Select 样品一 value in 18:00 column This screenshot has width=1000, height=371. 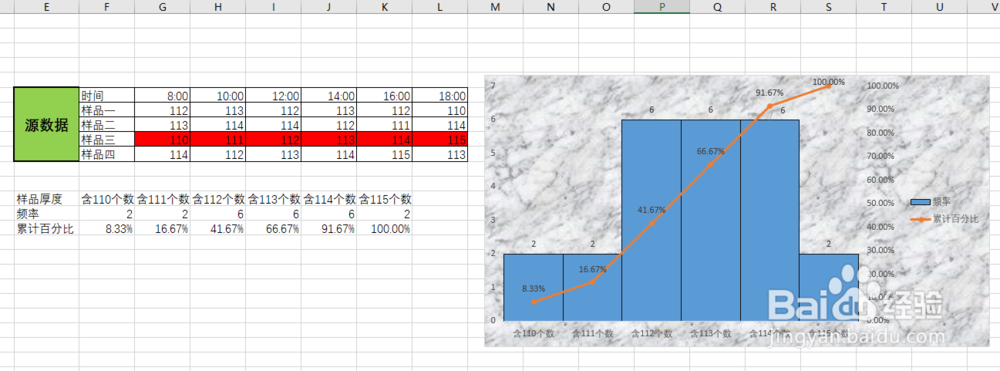[440, 110]
